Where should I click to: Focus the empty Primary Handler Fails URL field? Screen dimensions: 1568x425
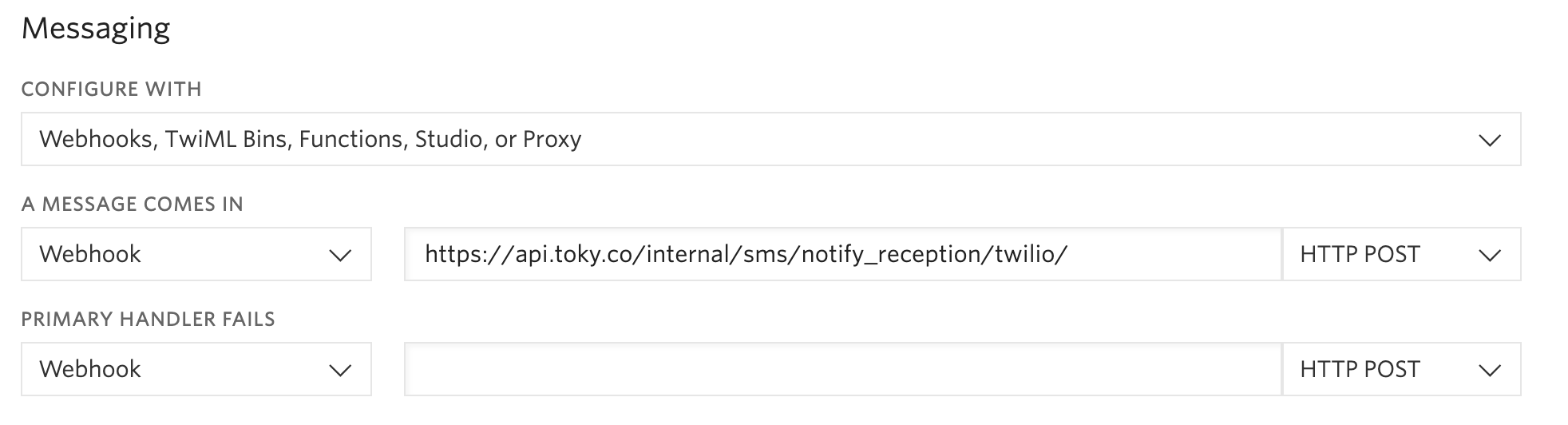842,369
